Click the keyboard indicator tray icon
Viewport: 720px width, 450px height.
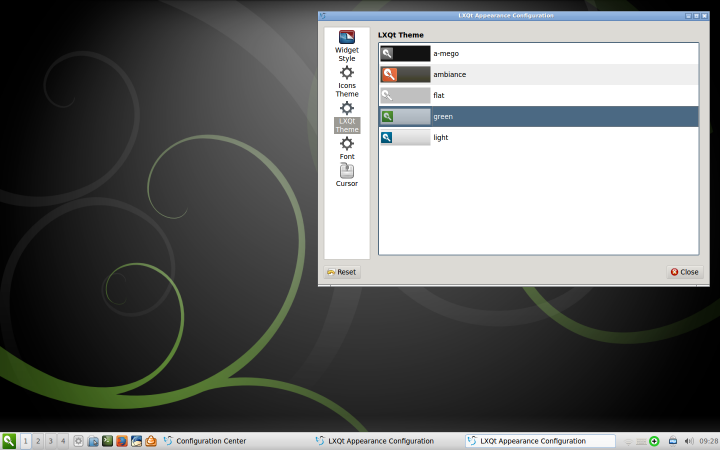(641, 441)
